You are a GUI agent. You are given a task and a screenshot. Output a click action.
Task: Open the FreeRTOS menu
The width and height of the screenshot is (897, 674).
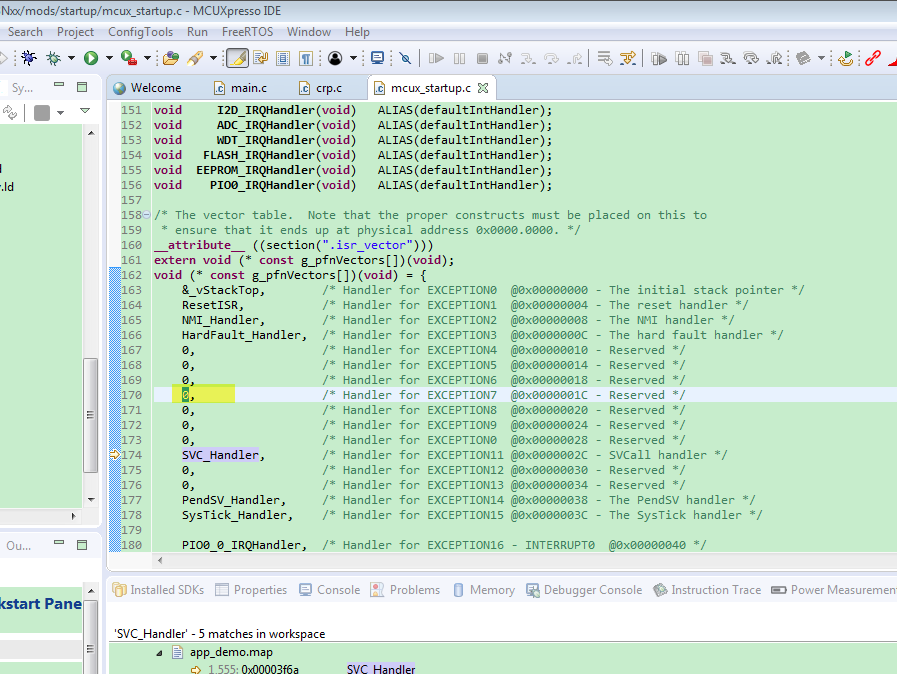coord(248,32)
